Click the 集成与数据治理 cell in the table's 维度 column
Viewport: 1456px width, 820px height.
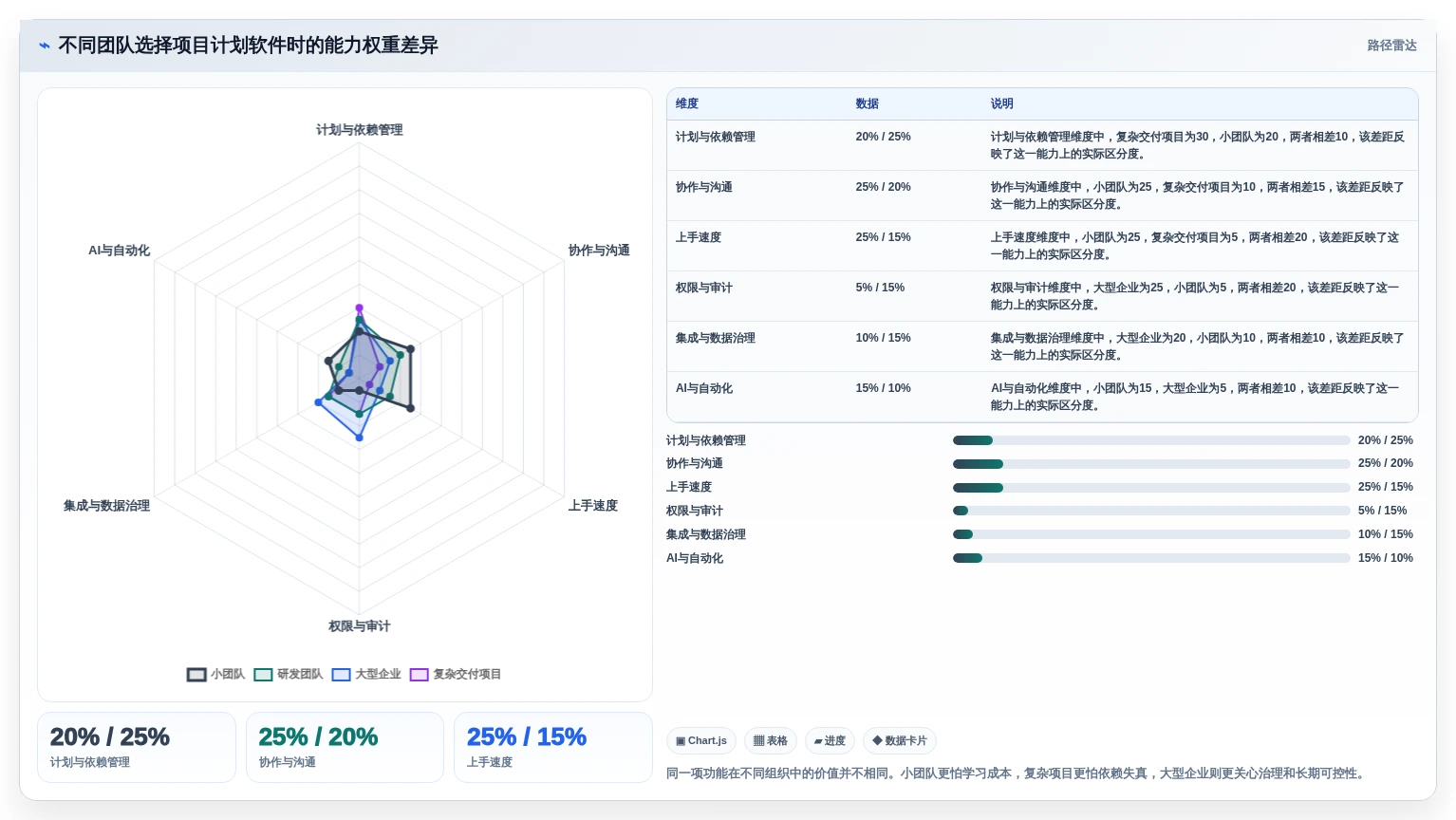(x=716, y=338)
